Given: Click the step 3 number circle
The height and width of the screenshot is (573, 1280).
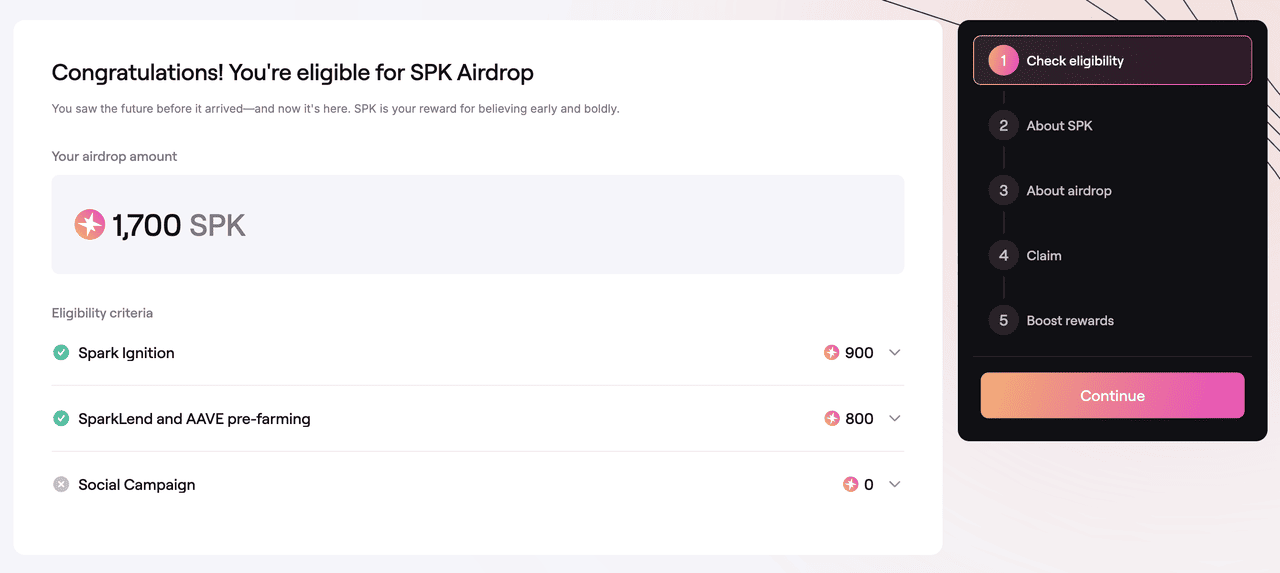Looking at the screenshot, I should tap(1003, 191).
